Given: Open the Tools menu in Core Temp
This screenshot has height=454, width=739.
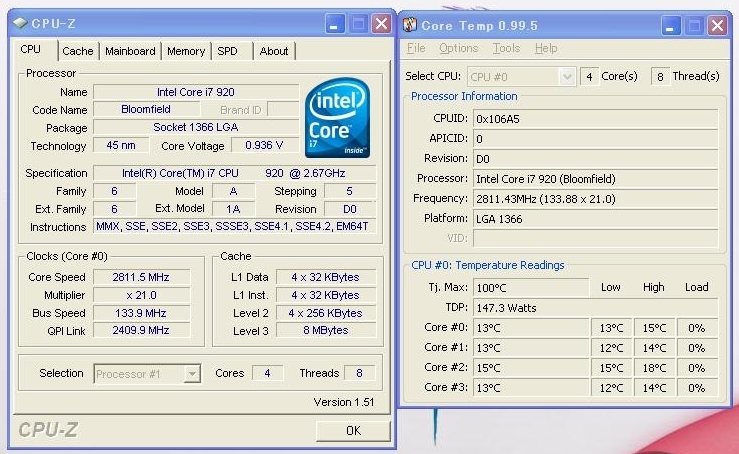Looking at the screenshot, I should [506, 48].
